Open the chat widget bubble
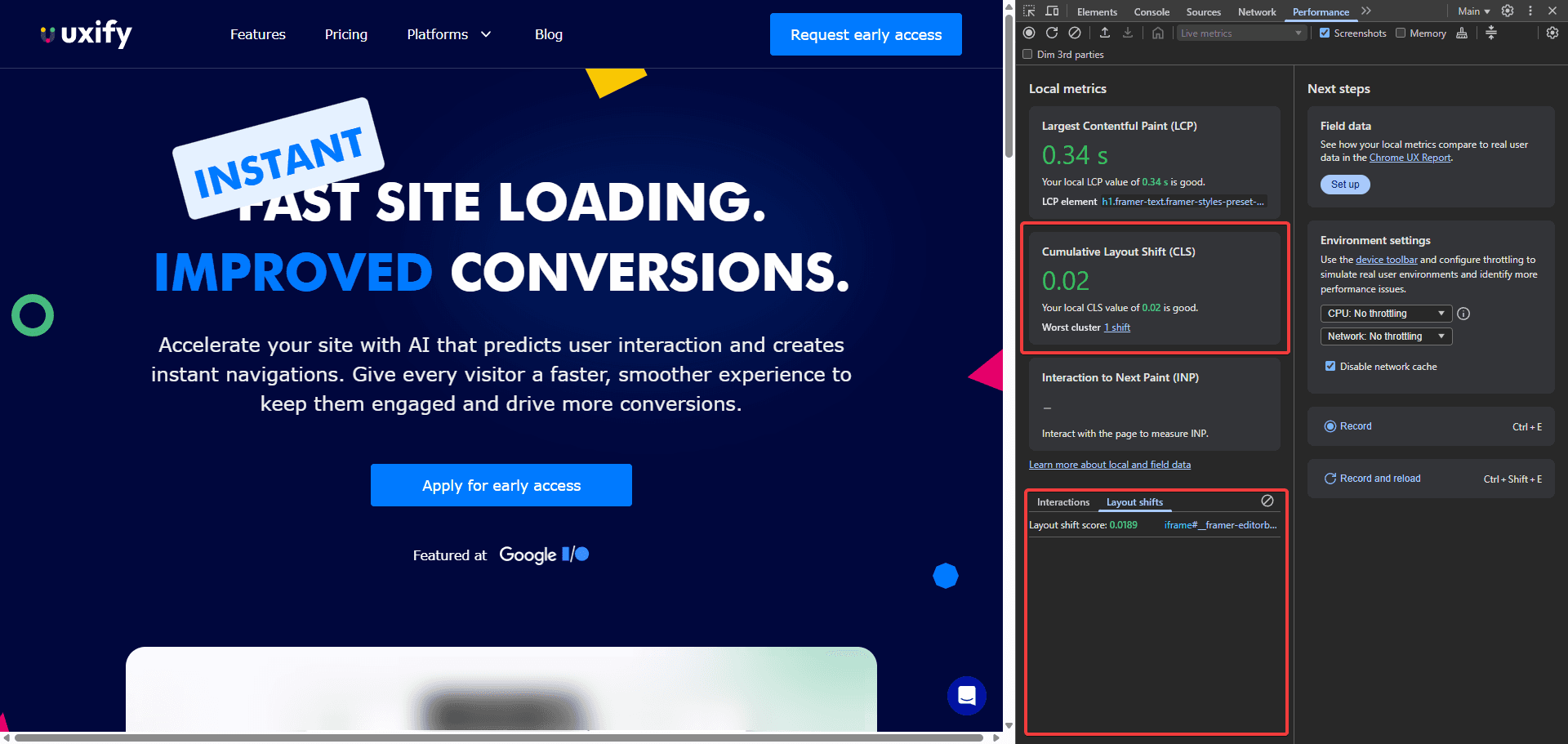The image size is (1568, 744). pos(967,696)
